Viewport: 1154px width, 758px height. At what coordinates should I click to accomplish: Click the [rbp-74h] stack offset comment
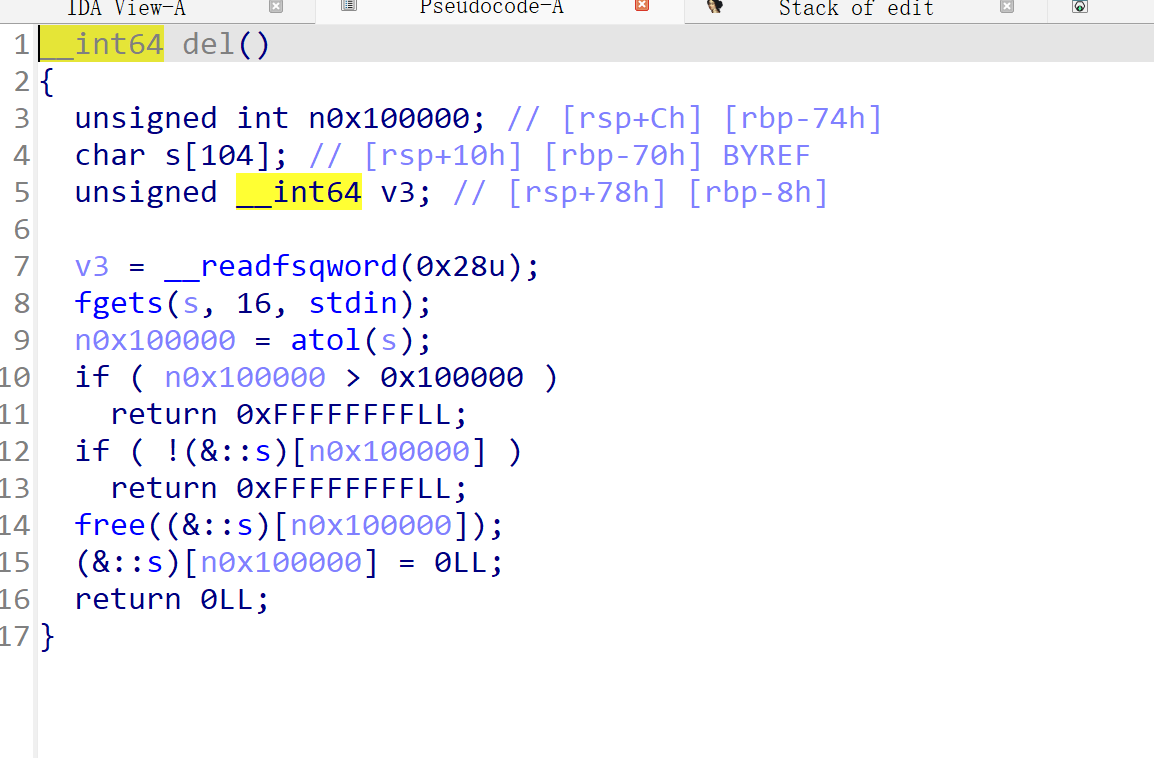tap(802, 118)
